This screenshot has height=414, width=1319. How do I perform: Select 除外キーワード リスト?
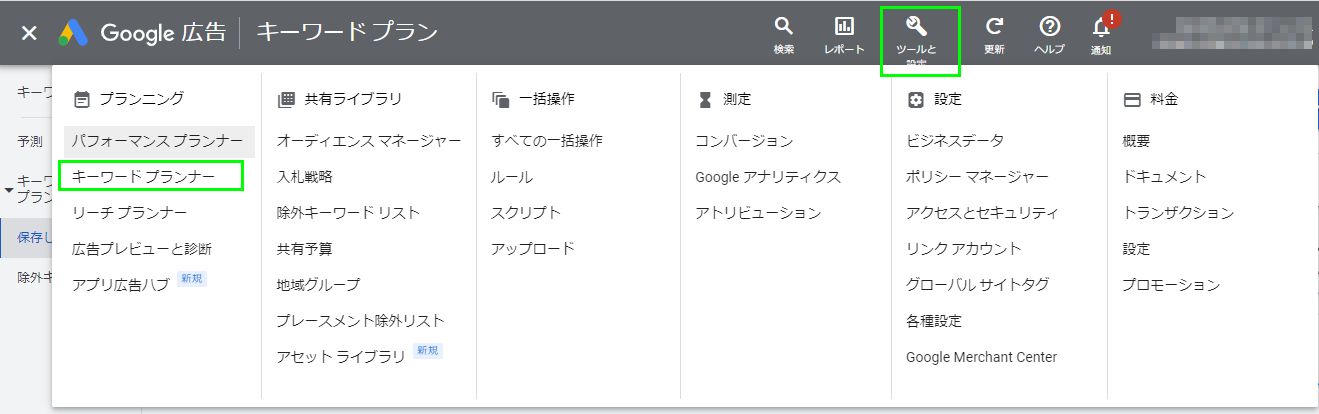[348, 213]
